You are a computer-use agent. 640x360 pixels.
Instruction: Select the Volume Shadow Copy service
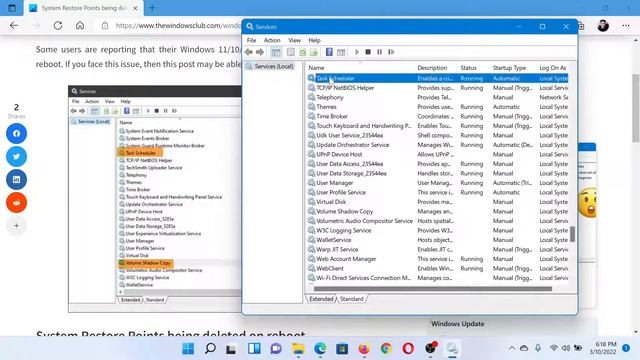pos(438,211)
